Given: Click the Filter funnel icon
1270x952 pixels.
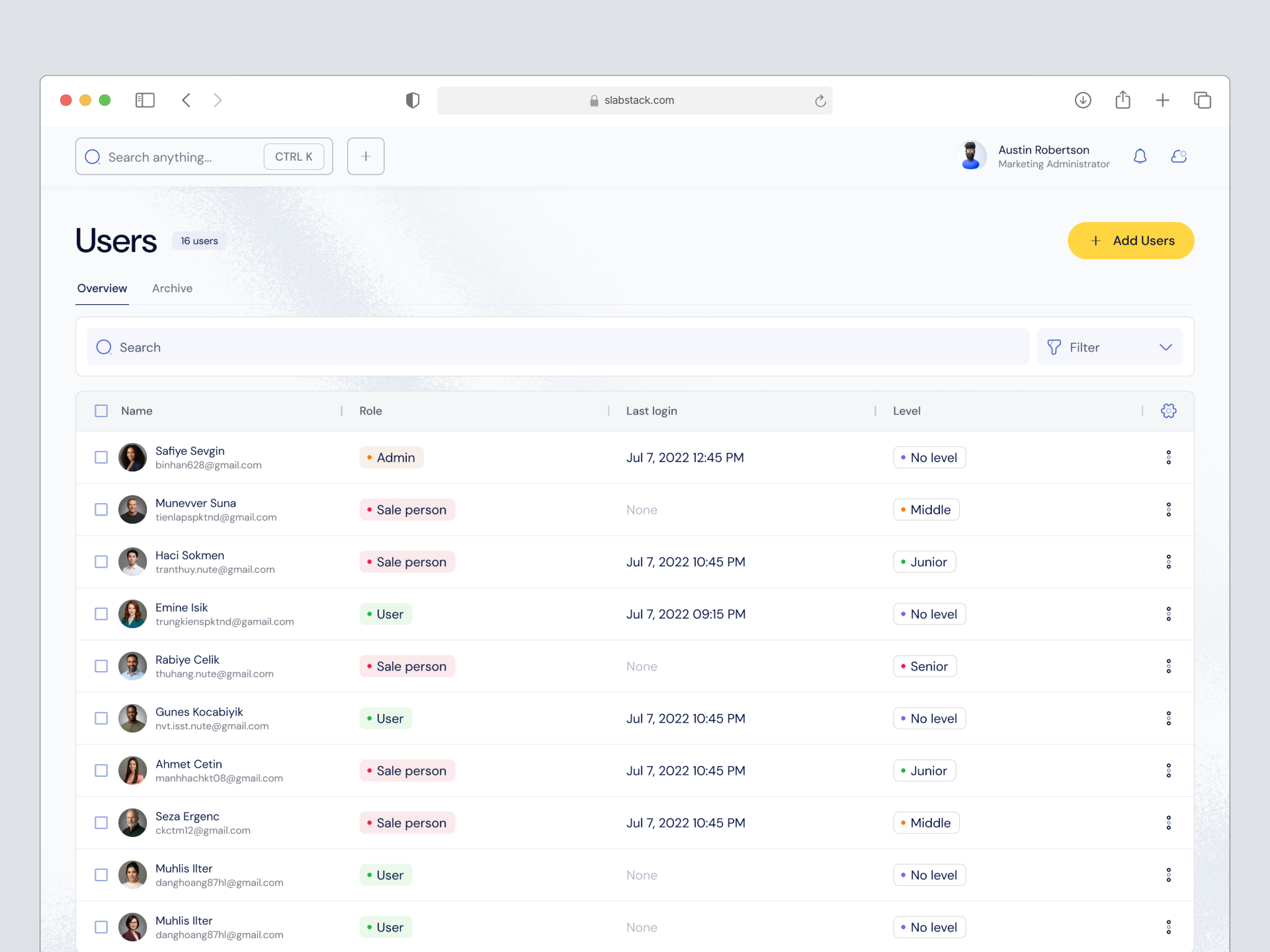Looking at the screenshot, I should (1054, 347).
